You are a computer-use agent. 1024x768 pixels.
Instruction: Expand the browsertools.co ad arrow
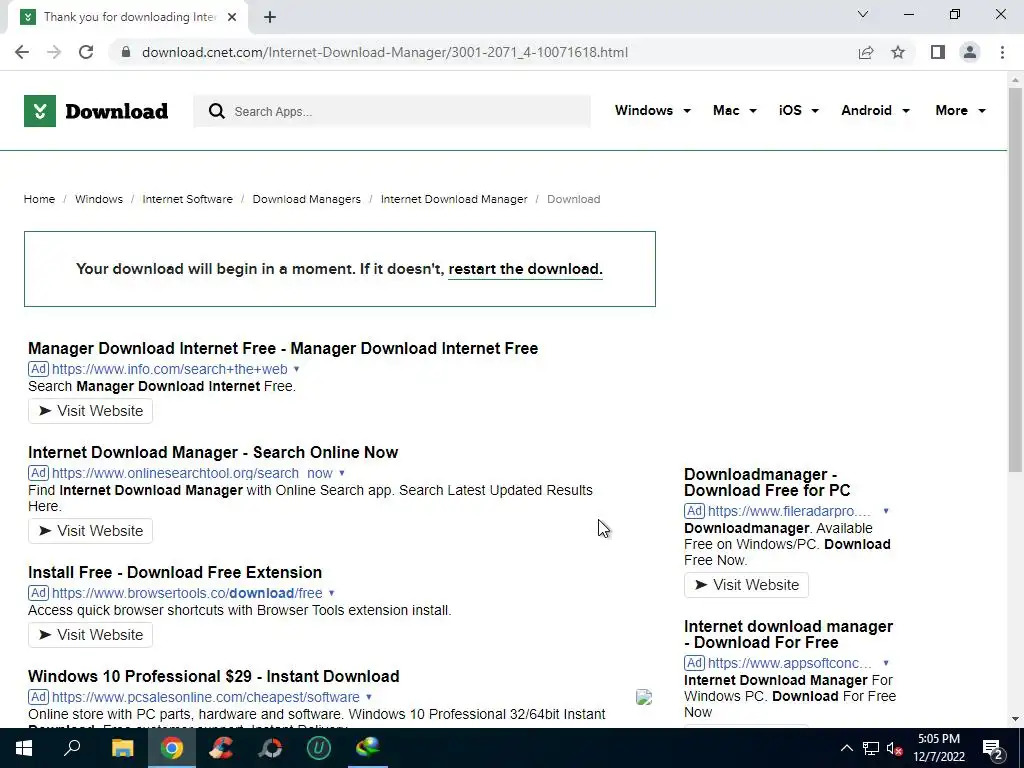(332, 593)
